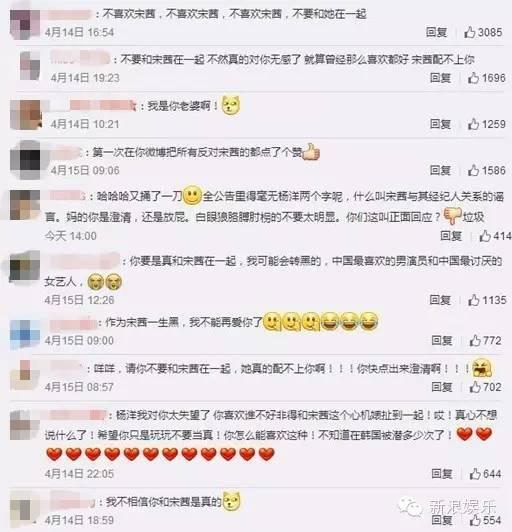Reply to the 4月14日 22:05 comment
The width and height of the screenshot is (512, 532).
(x=442, y=474)
